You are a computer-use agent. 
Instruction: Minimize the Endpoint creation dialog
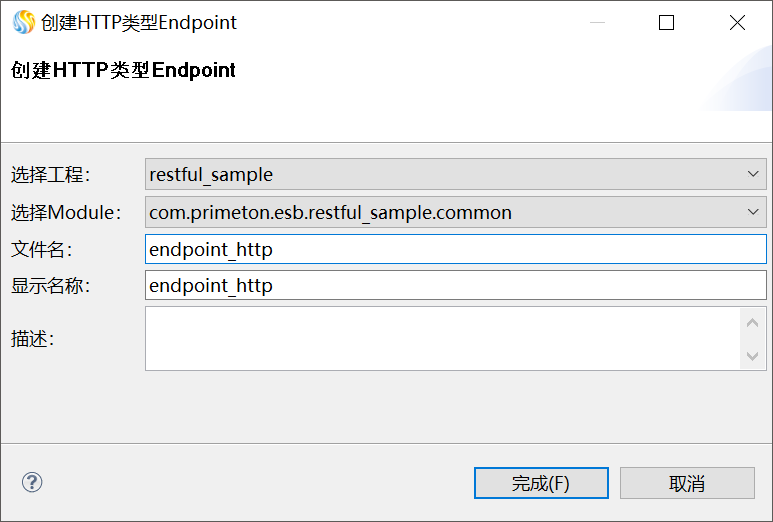tap(597, 22)
